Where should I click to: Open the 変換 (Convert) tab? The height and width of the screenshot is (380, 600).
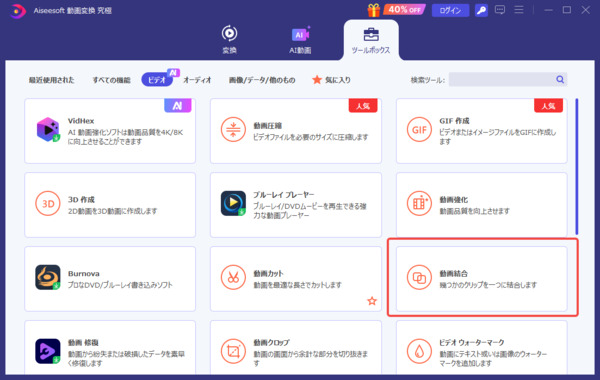[229, 39]
